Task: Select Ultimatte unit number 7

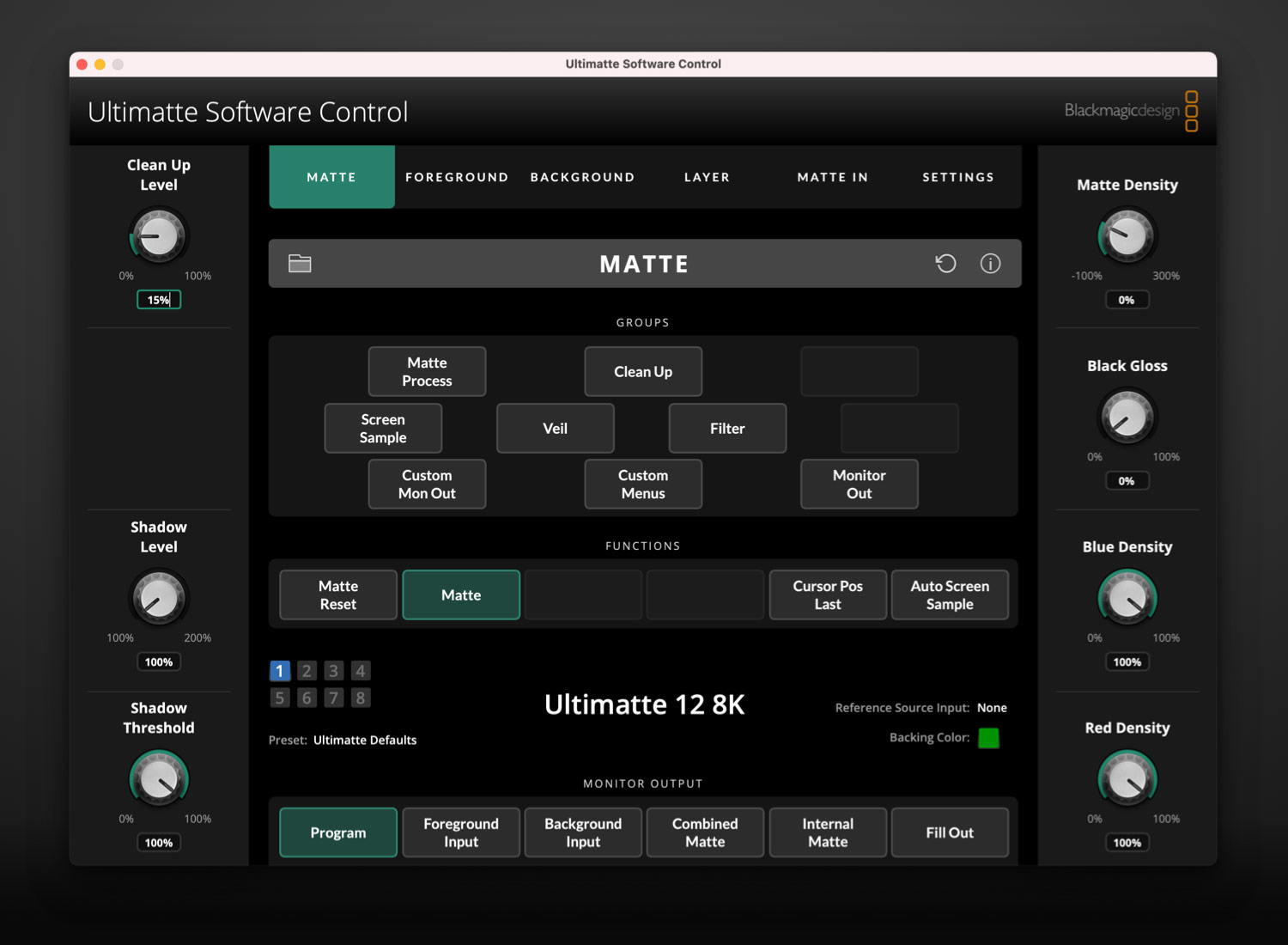Action: coord(334,698)
